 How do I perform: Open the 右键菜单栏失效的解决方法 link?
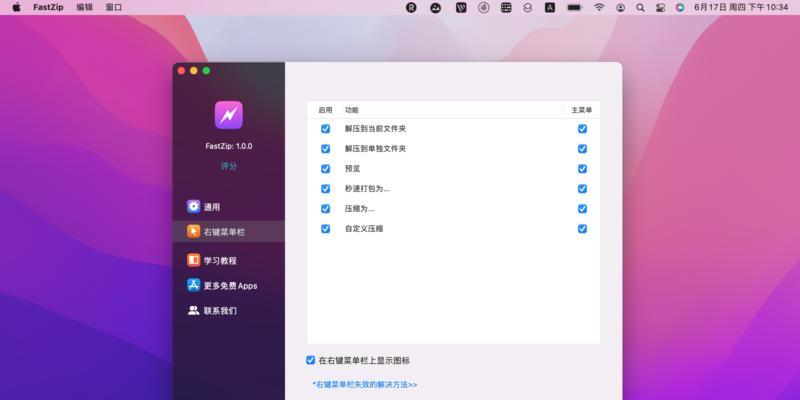click(x=365, y=384)
